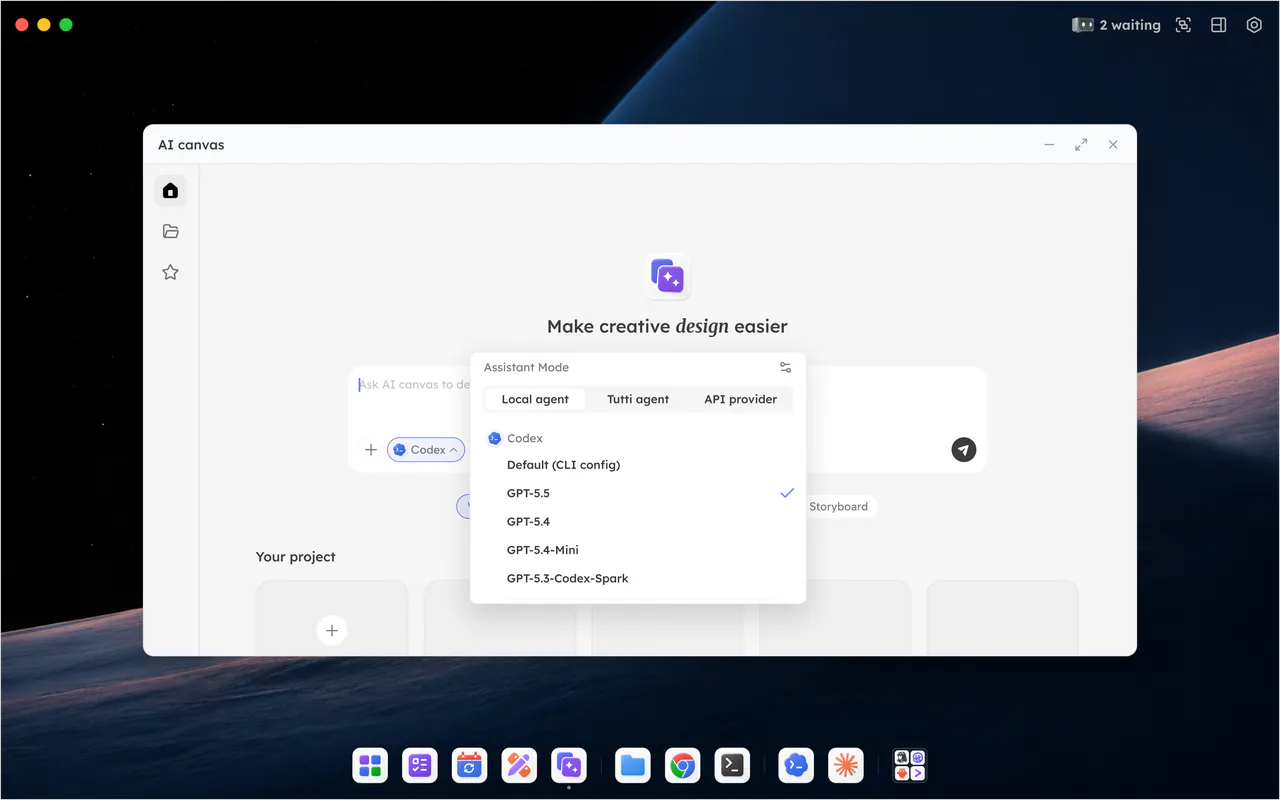This screenshot has height=800, width=1280.
Task: Click the 'Assistant Mode' label text
Action: coord(526,367)
